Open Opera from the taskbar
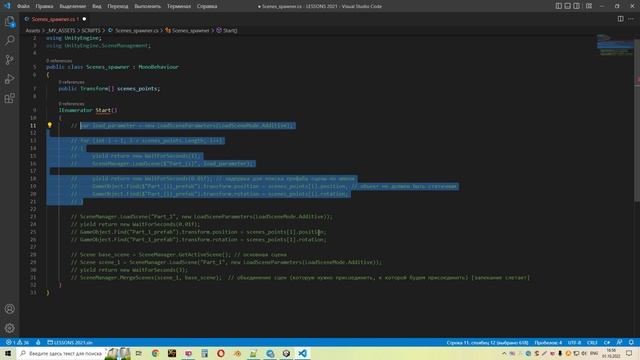640x360 pixels. [x=221, y=353]
